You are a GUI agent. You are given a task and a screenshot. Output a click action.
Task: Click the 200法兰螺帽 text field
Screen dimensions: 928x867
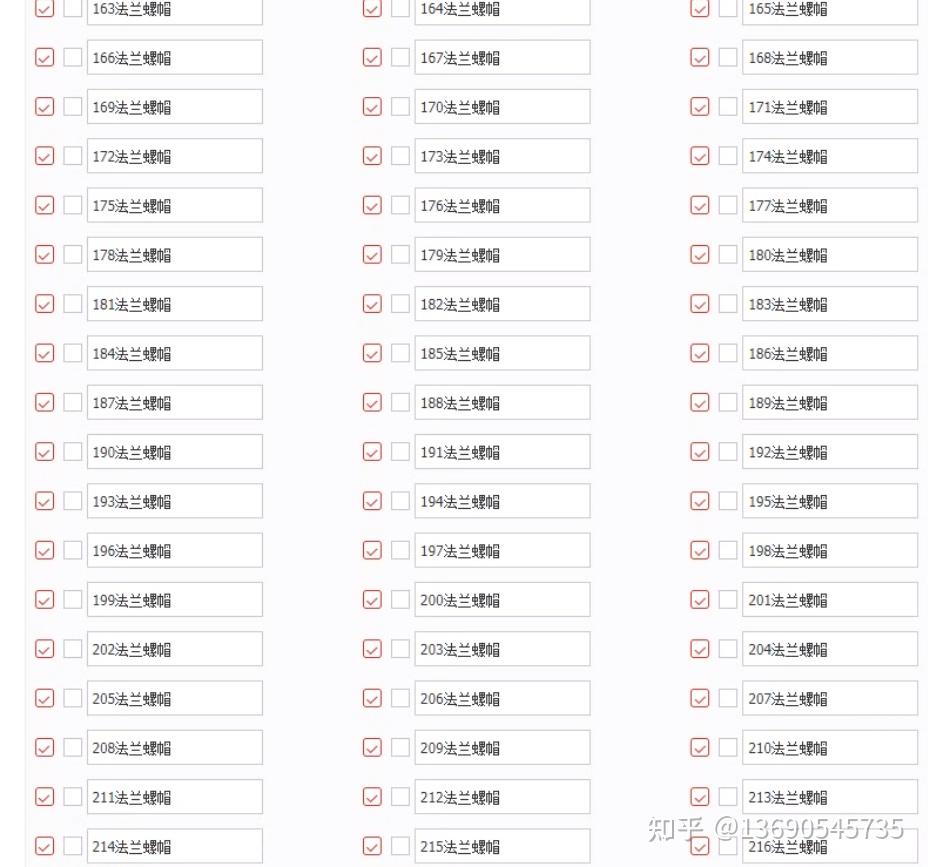[x=502, y=600]
